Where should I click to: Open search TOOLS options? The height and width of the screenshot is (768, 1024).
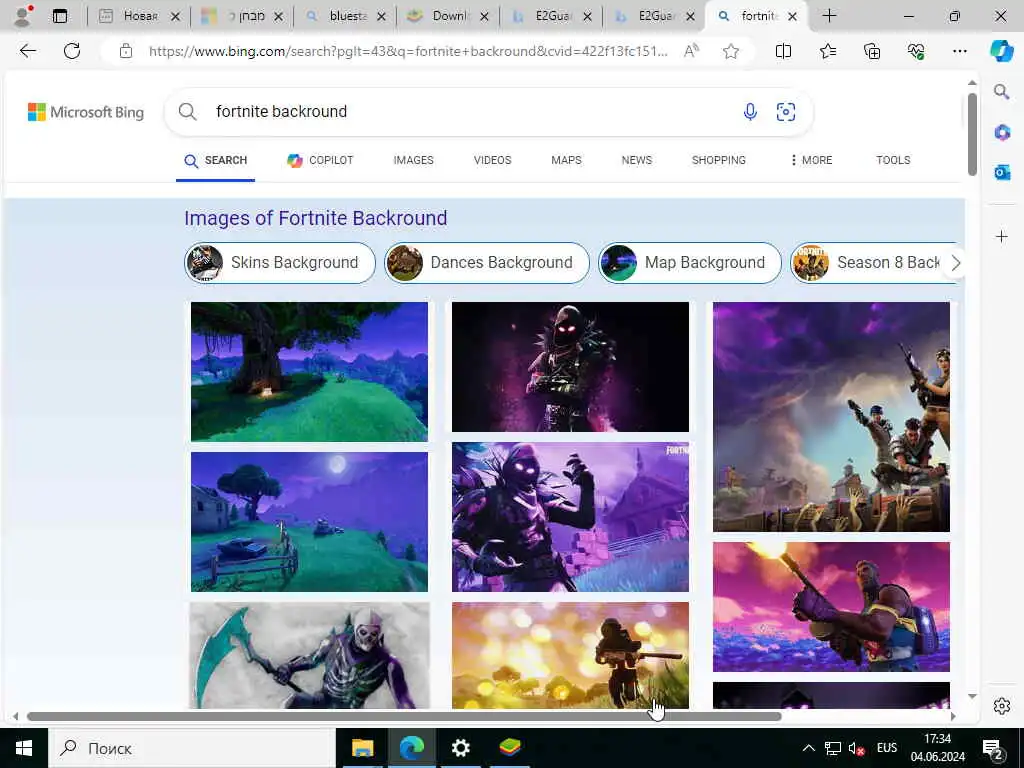coord(893,160)
